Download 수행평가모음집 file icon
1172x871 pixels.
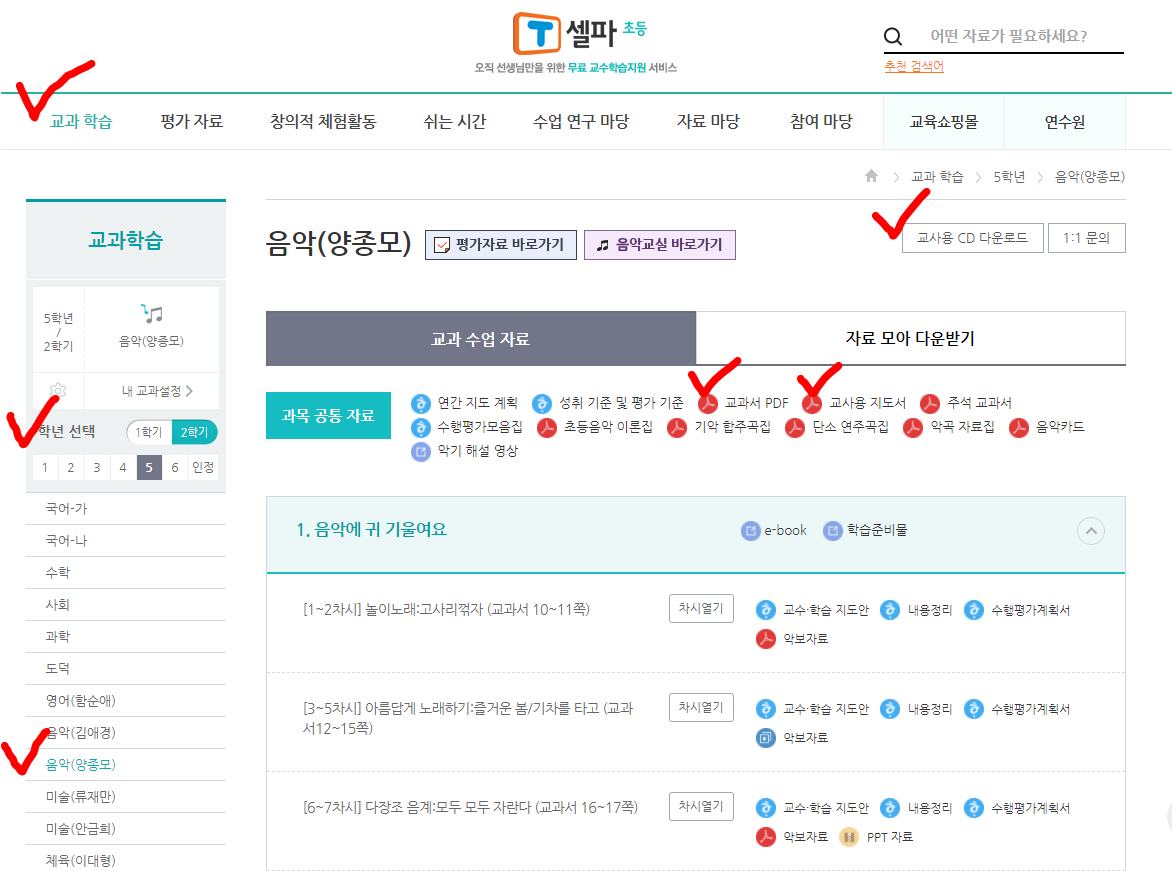(421, 428)
